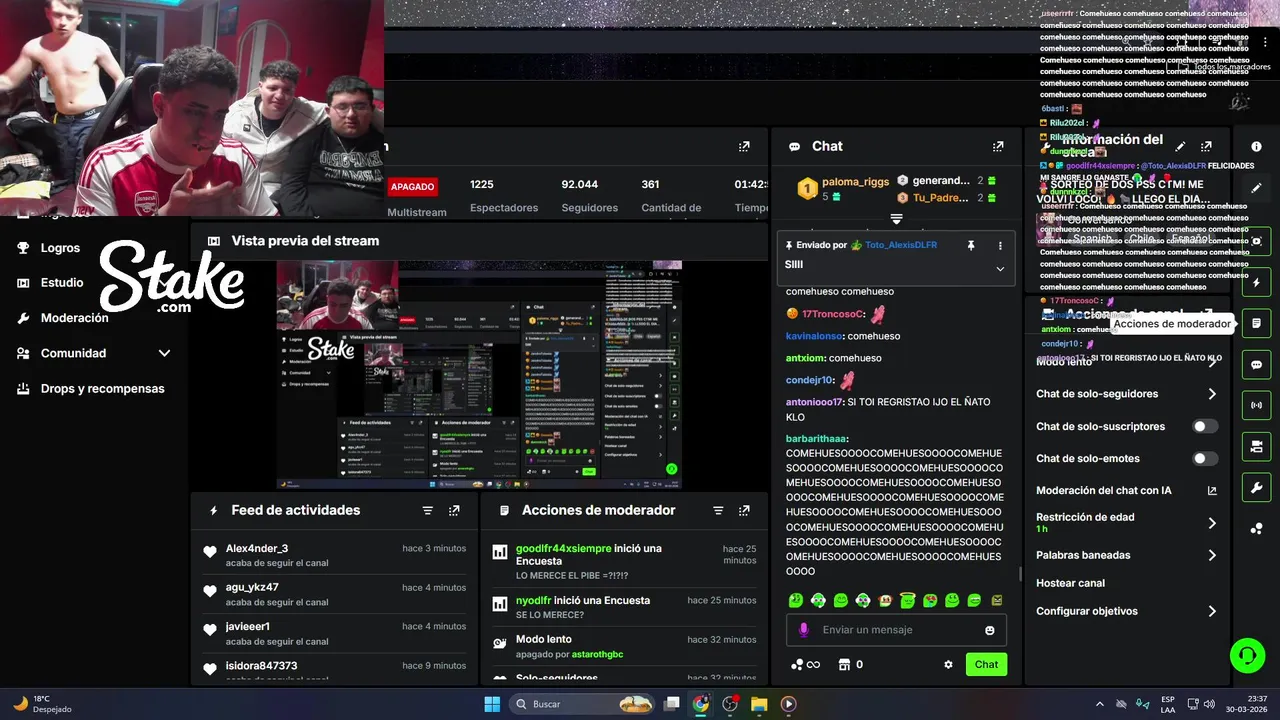
Task: Open Logros in sidebar
Action: pos(60,248)
